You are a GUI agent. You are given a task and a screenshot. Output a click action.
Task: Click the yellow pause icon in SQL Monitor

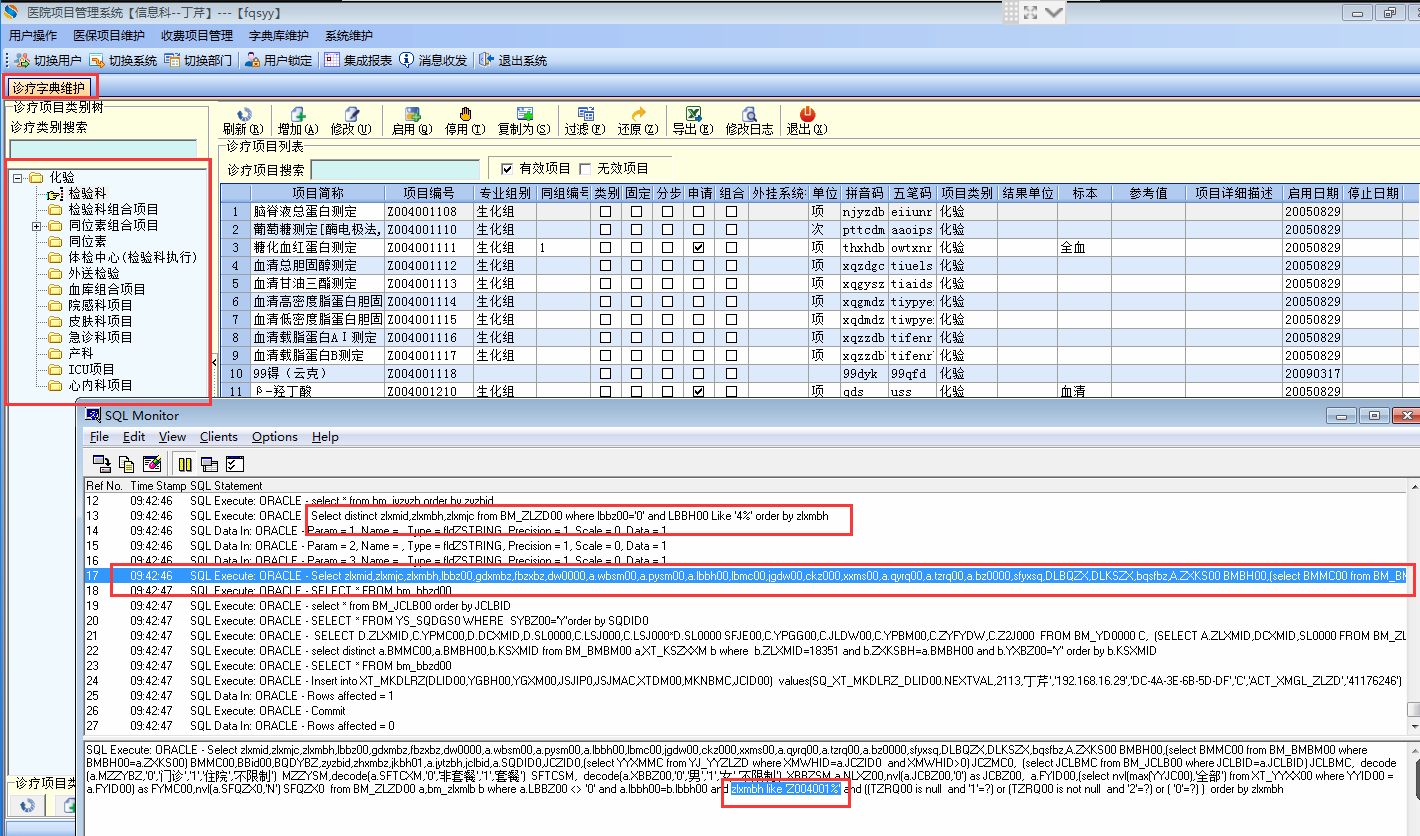point(185,463)
